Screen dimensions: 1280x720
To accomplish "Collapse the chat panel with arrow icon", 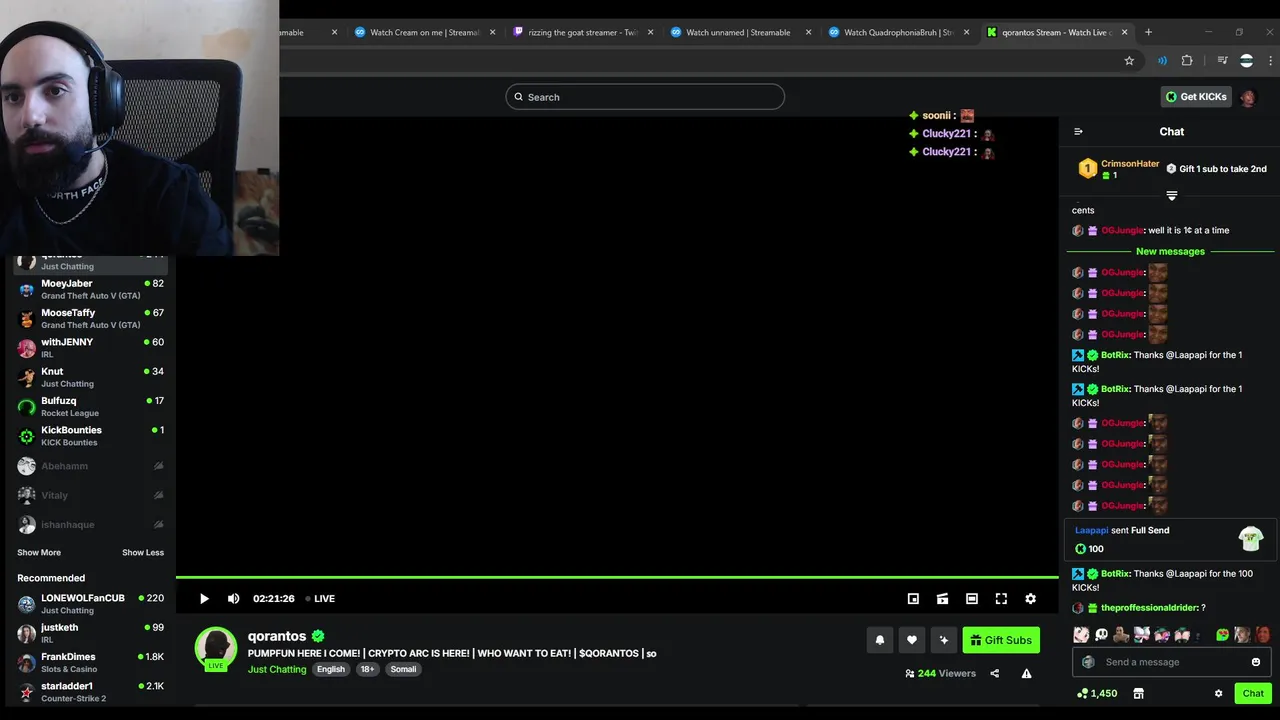I will (1078, 131).
